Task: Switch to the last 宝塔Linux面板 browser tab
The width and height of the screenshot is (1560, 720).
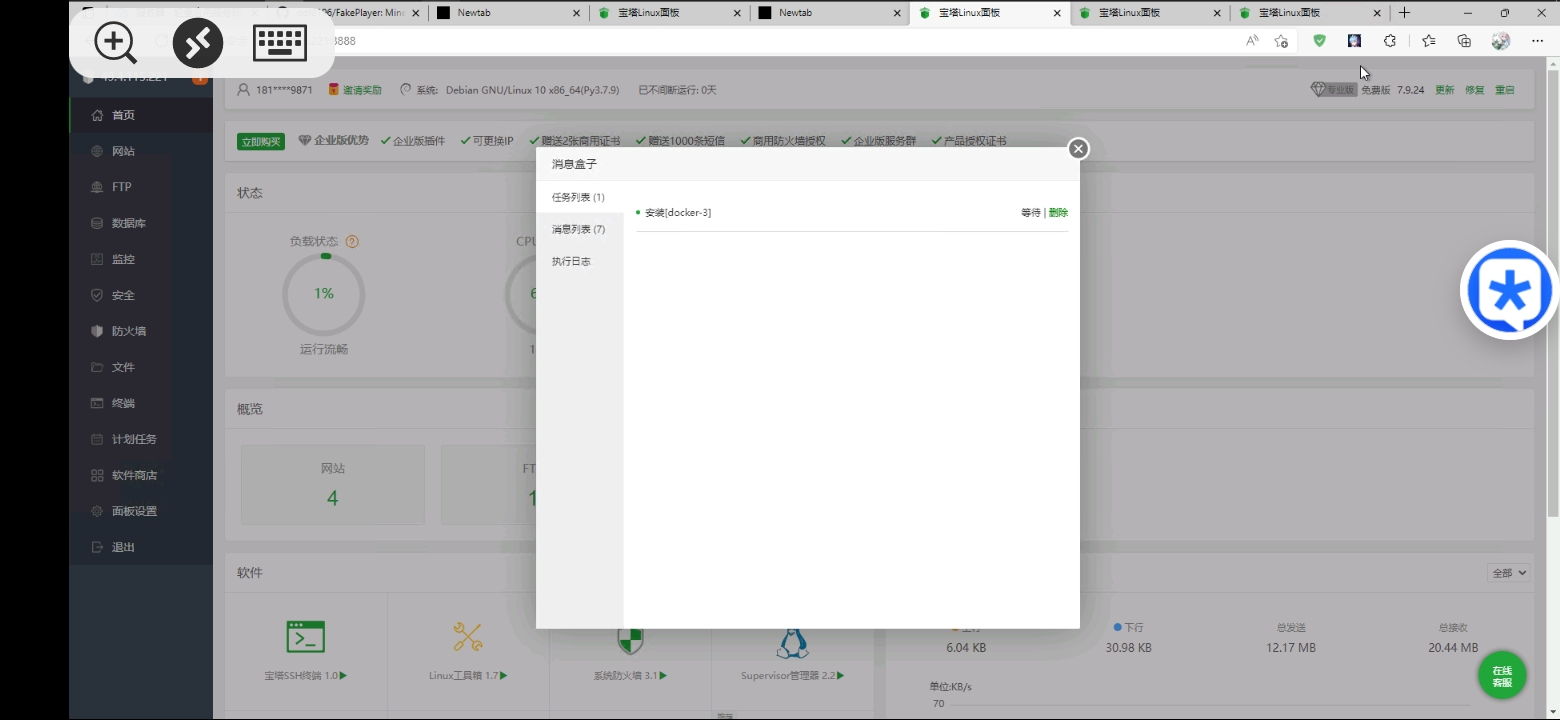Action: pyautogui.click(x=1310, y=13)
